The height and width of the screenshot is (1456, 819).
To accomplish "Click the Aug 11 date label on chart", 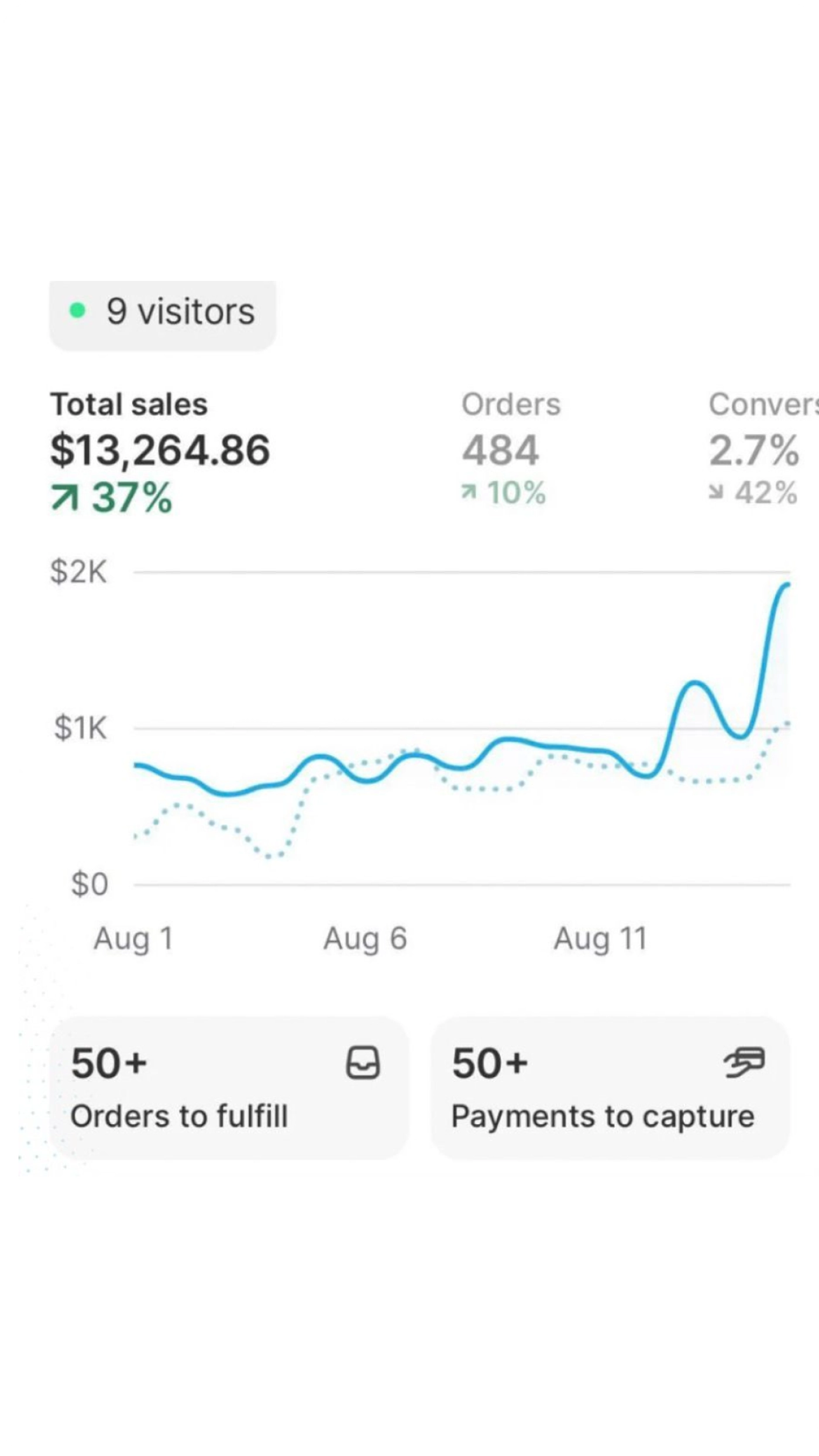I will point(600,939).
